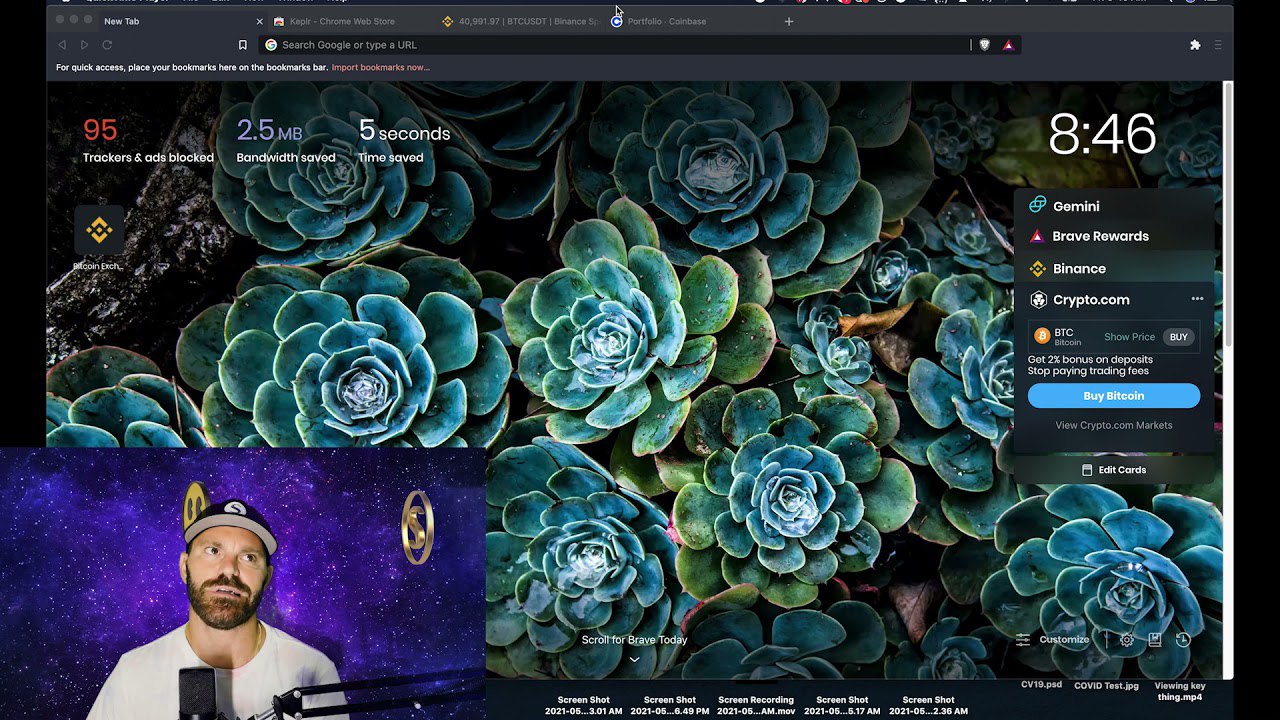Viewport: 1280px width, 720px height.
Task: Open bookmarks icon at bottom right
Action: point(1155,640)
